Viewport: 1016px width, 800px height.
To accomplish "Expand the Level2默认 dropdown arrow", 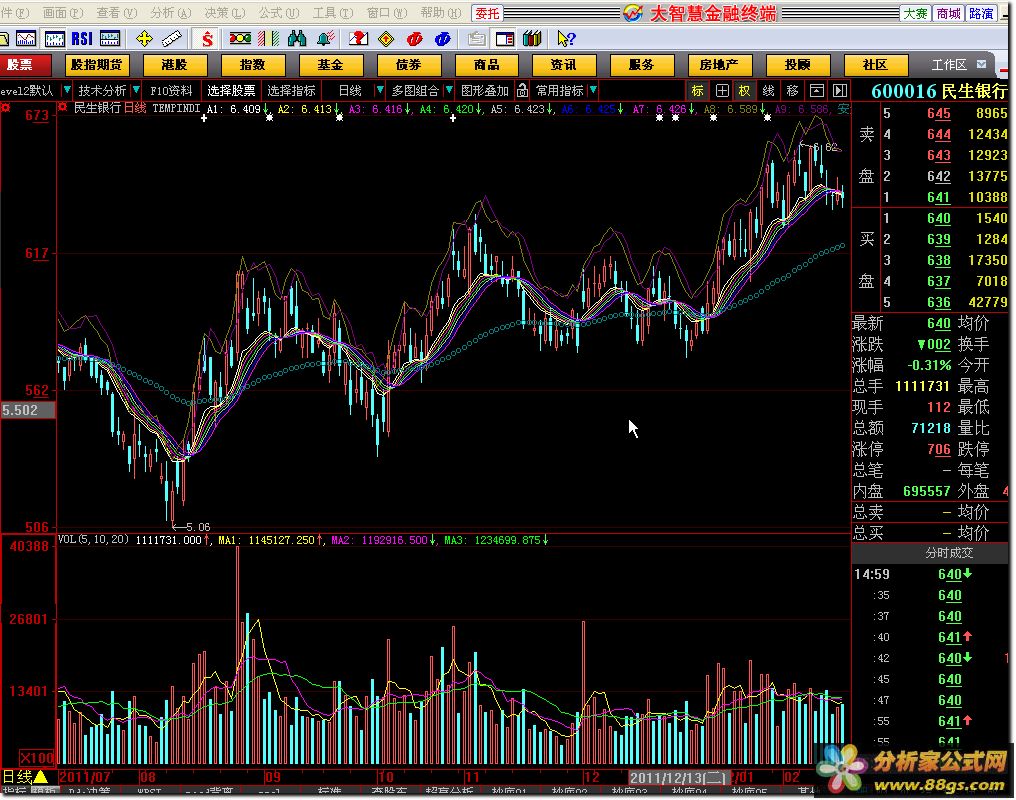I will pyautogui.click(x=66, y=90).
